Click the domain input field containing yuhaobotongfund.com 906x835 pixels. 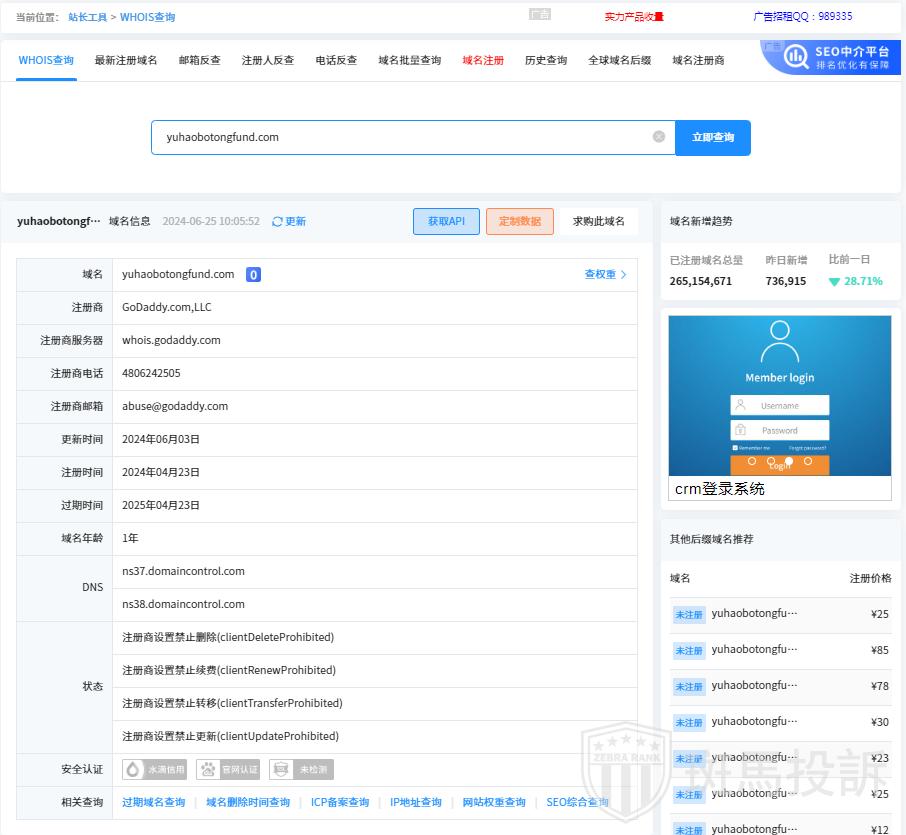pos(400,137)
